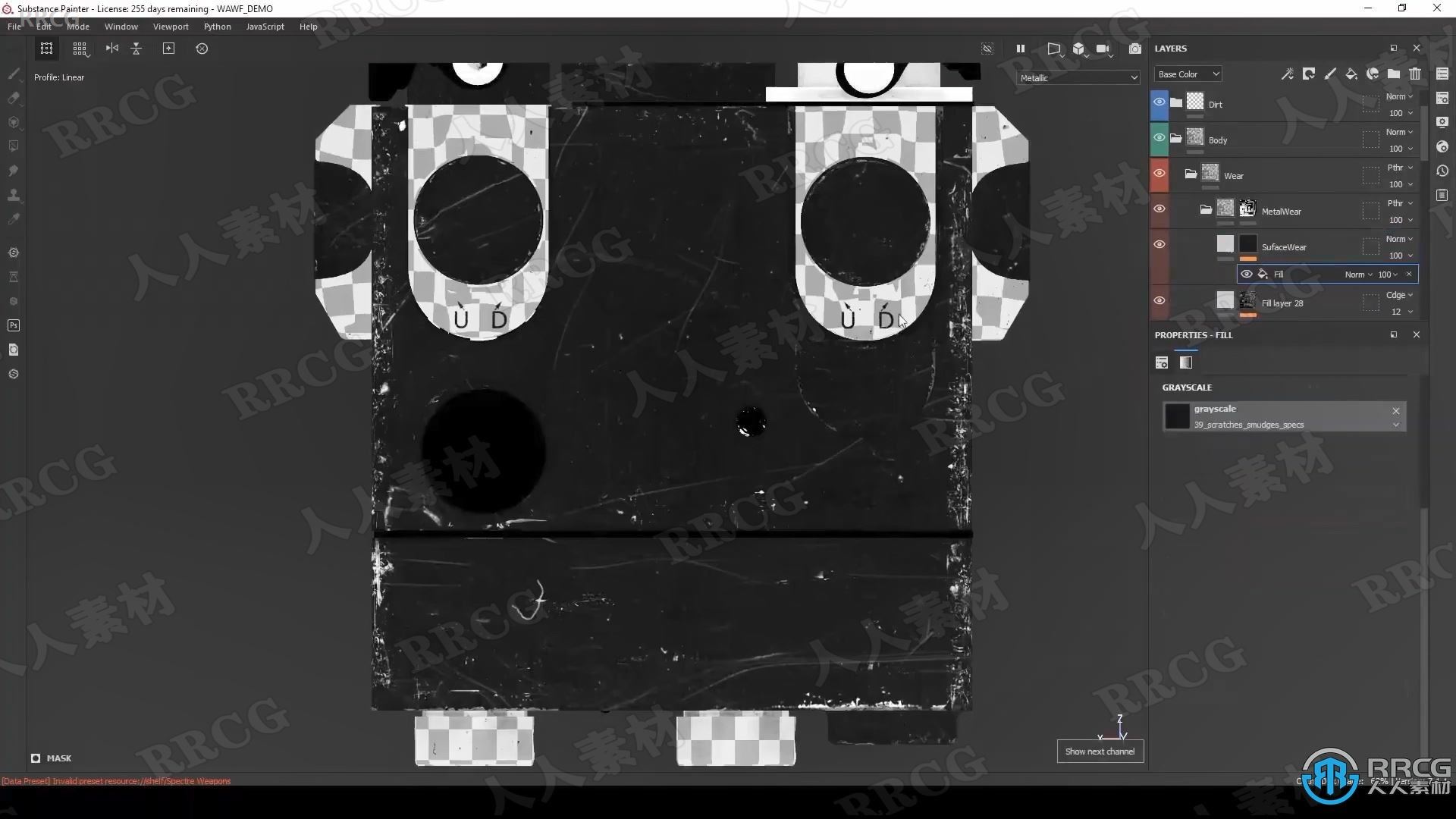Open the Base Color channel dropdown
The width and height of the screenshot is (1456, 819).
pos(1188,74)
